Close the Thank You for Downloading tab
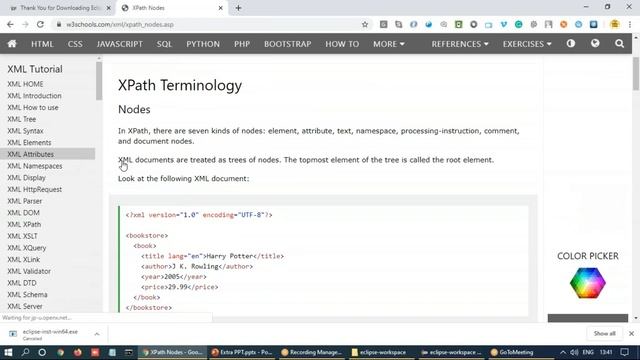 point(109,8)
